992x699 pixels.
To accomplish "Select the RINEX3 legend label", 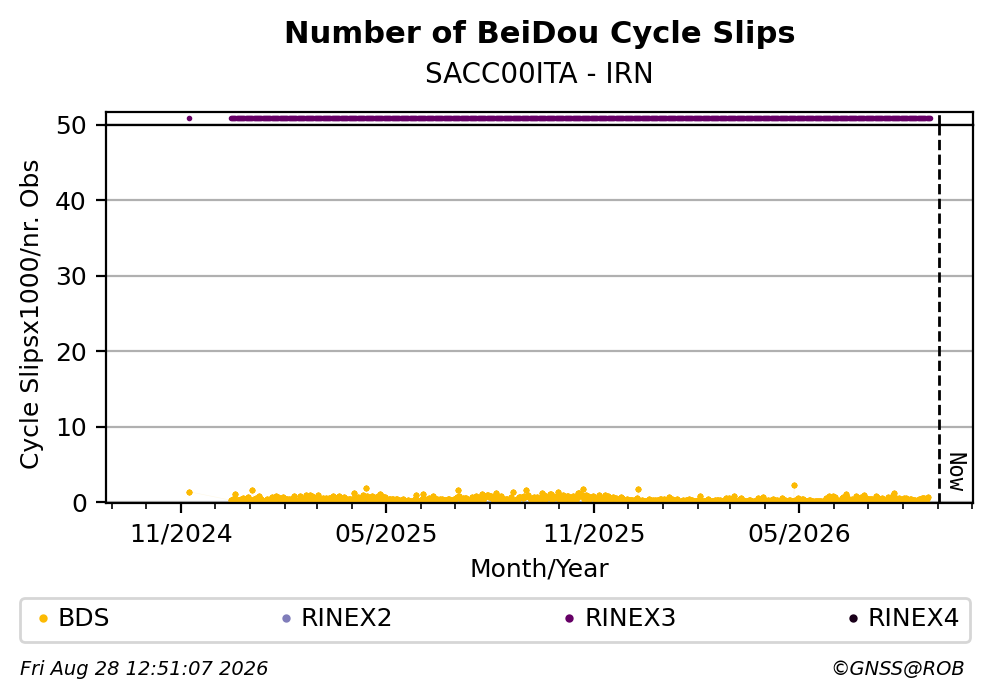I will tap(630, 618).
